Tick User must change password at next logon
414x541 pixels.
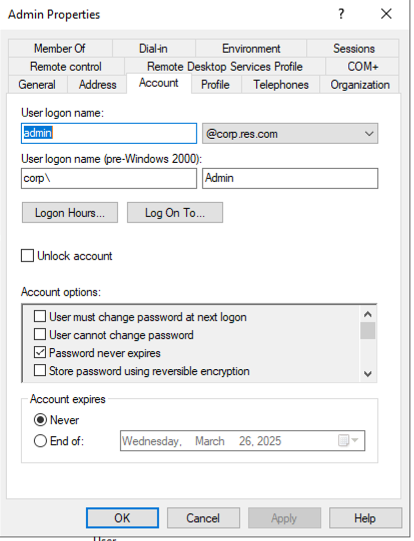pyautogui.click(x=40, y=316)
